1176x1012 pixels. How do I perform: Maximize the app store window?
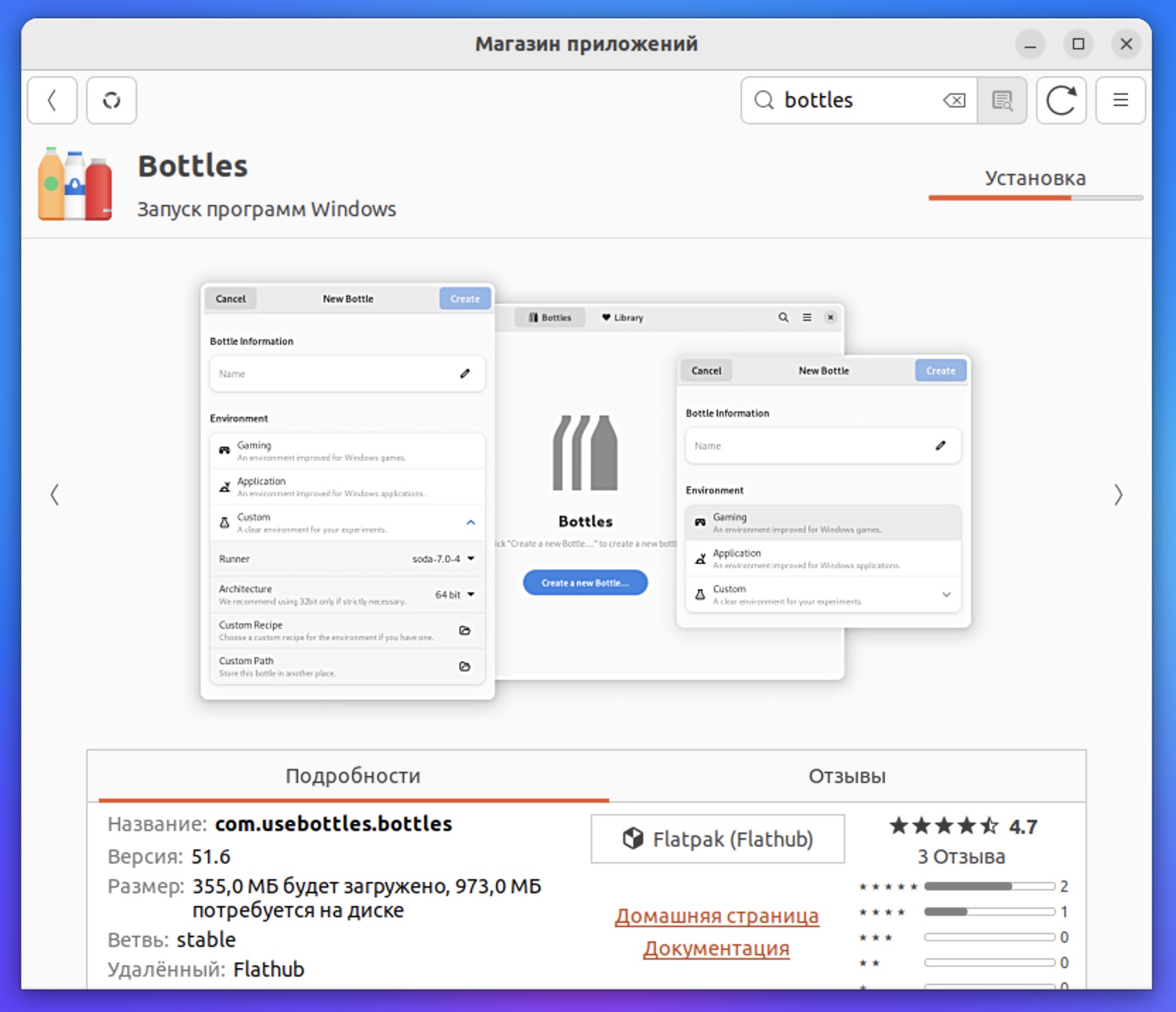pyautogui.click(x=1078, y=44)
